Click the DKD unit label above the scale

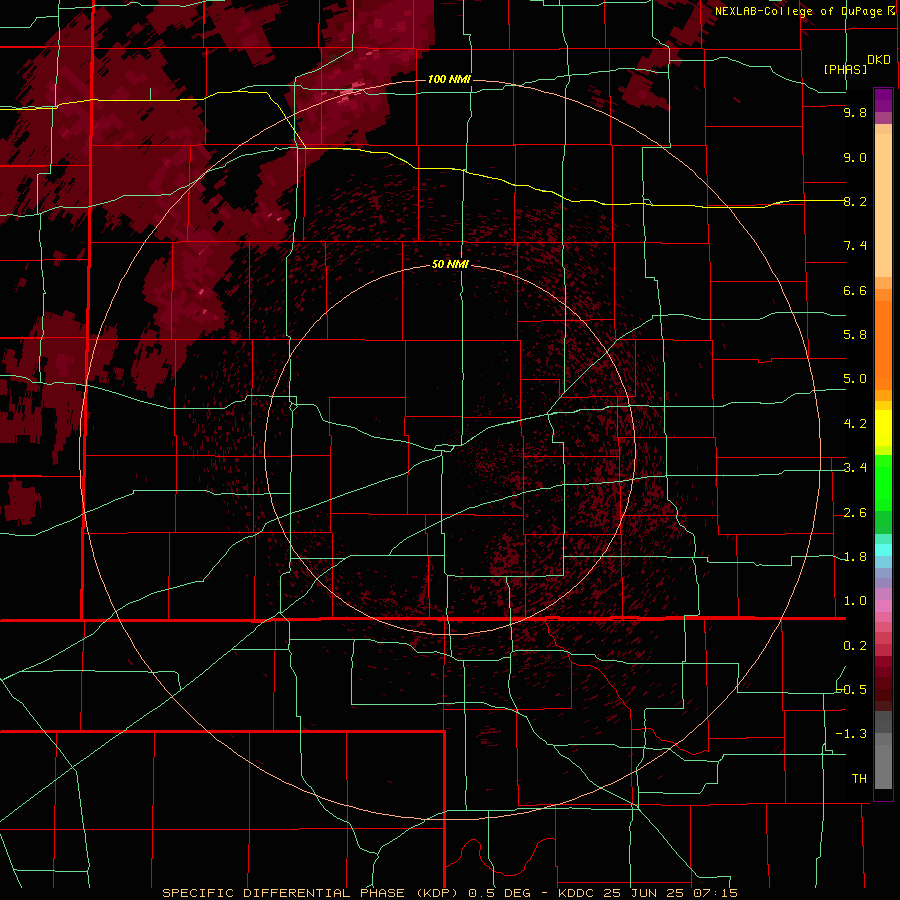[879, 60]
